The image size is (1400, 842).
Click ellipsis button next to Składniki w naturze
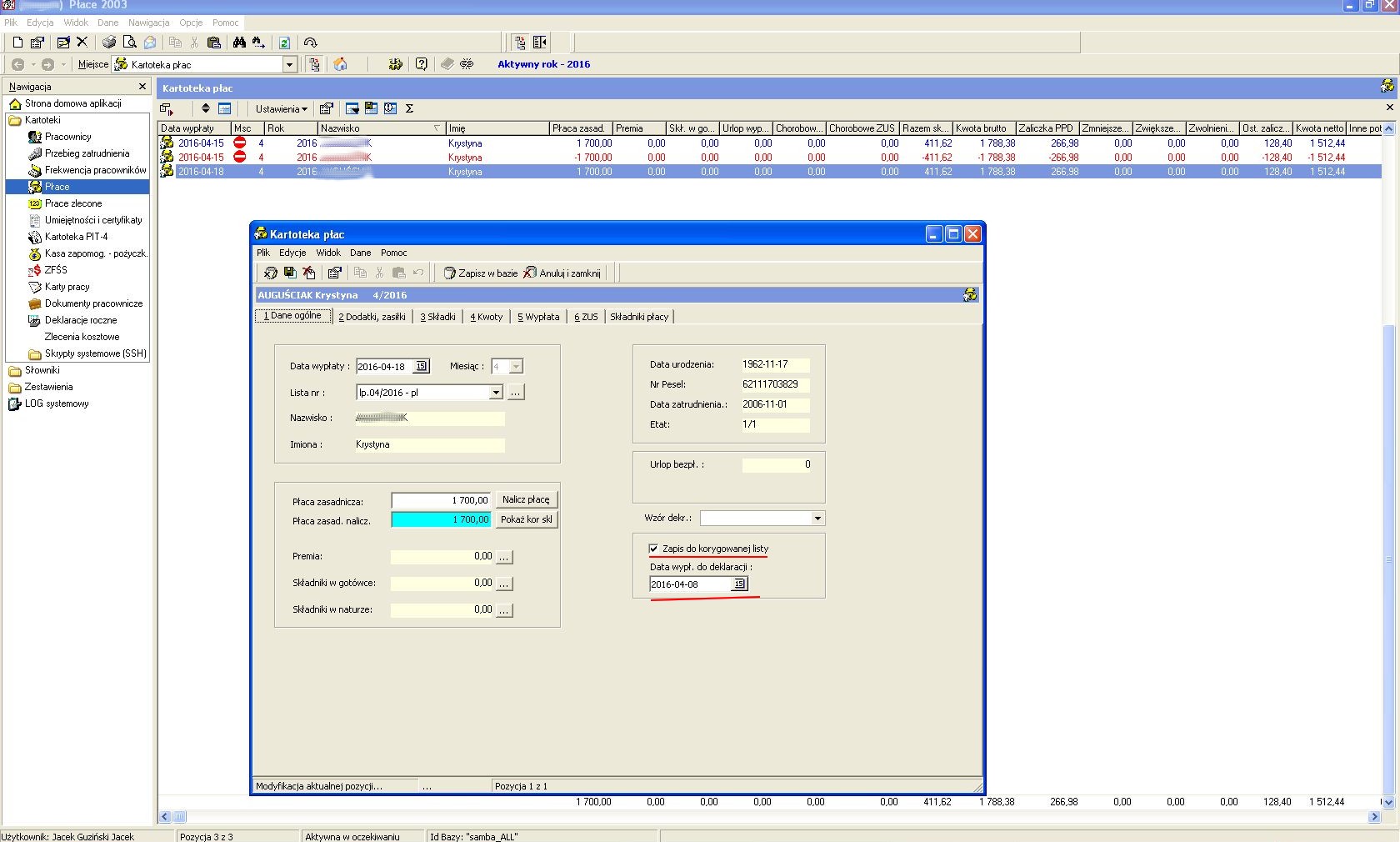pos(504,610)
